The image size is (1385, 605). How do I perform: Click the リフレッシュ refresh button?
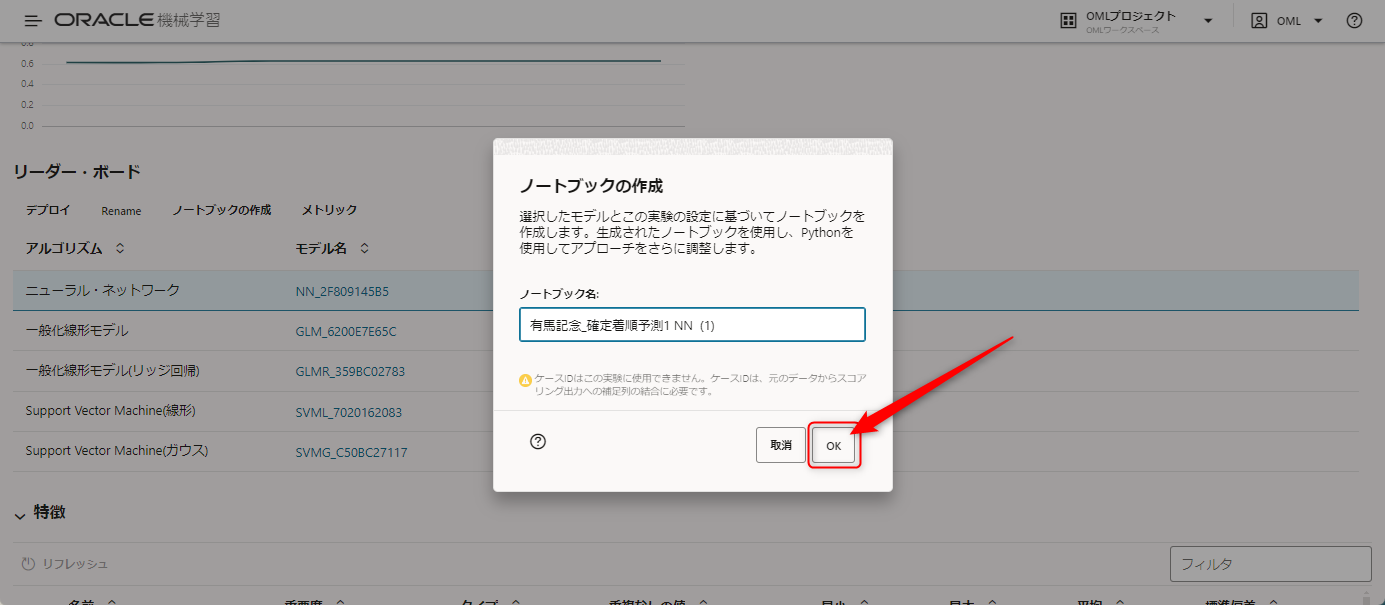[x=64, y=564]
